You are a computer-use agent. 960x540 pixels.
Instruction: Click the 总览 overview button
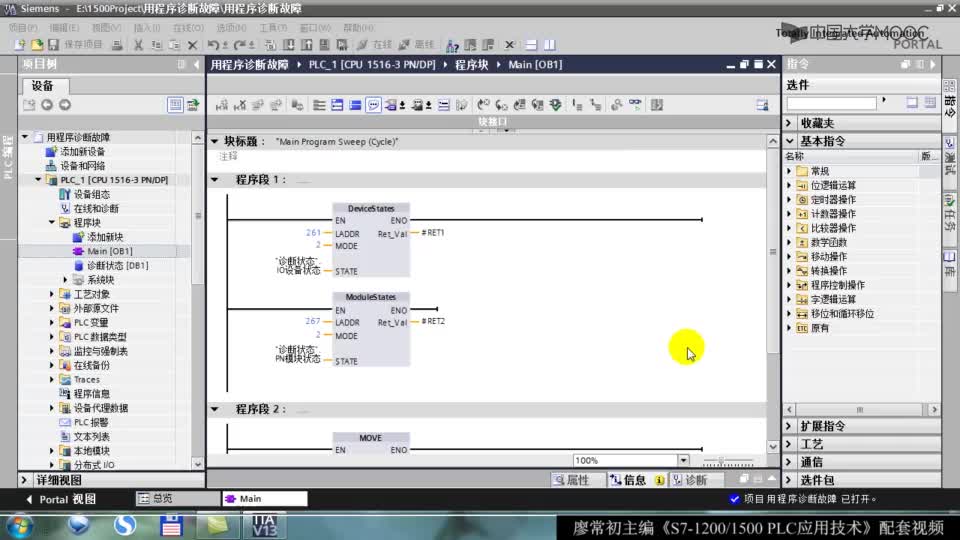click(x=177, y=499)
